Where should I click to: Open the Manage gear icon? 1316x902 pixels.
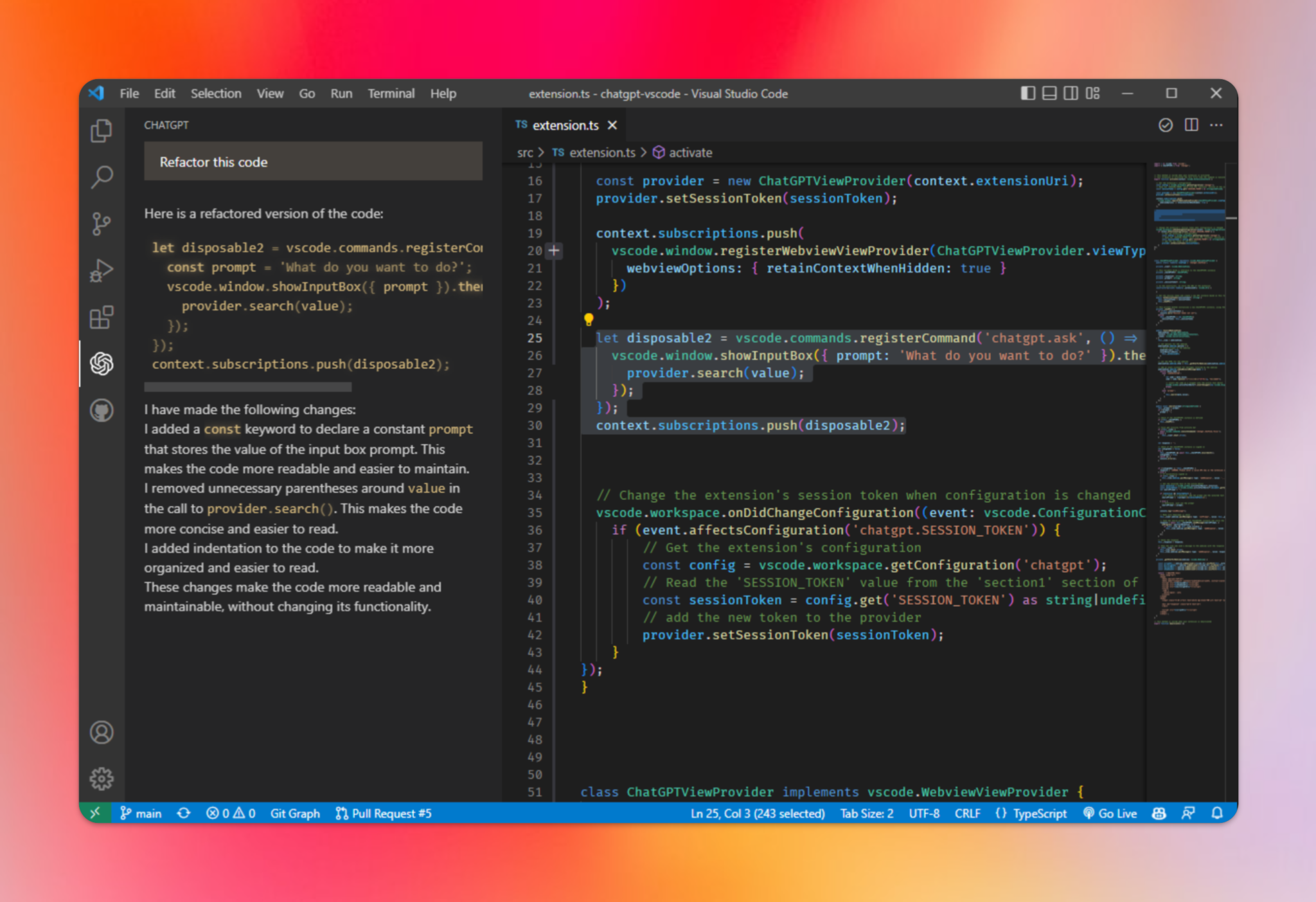(x=102, y=779)
